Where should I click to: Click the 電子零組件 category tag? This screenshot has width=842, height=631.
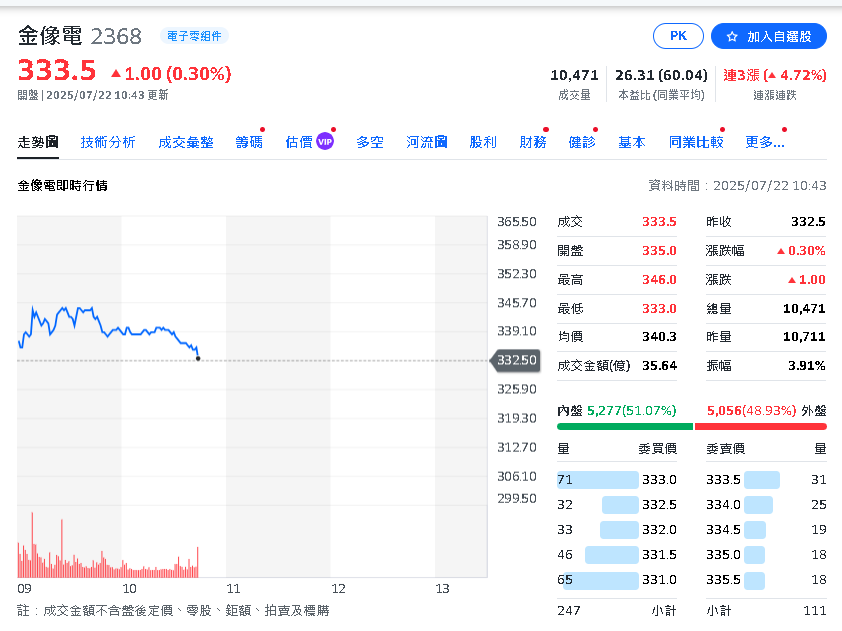[194, 36]
